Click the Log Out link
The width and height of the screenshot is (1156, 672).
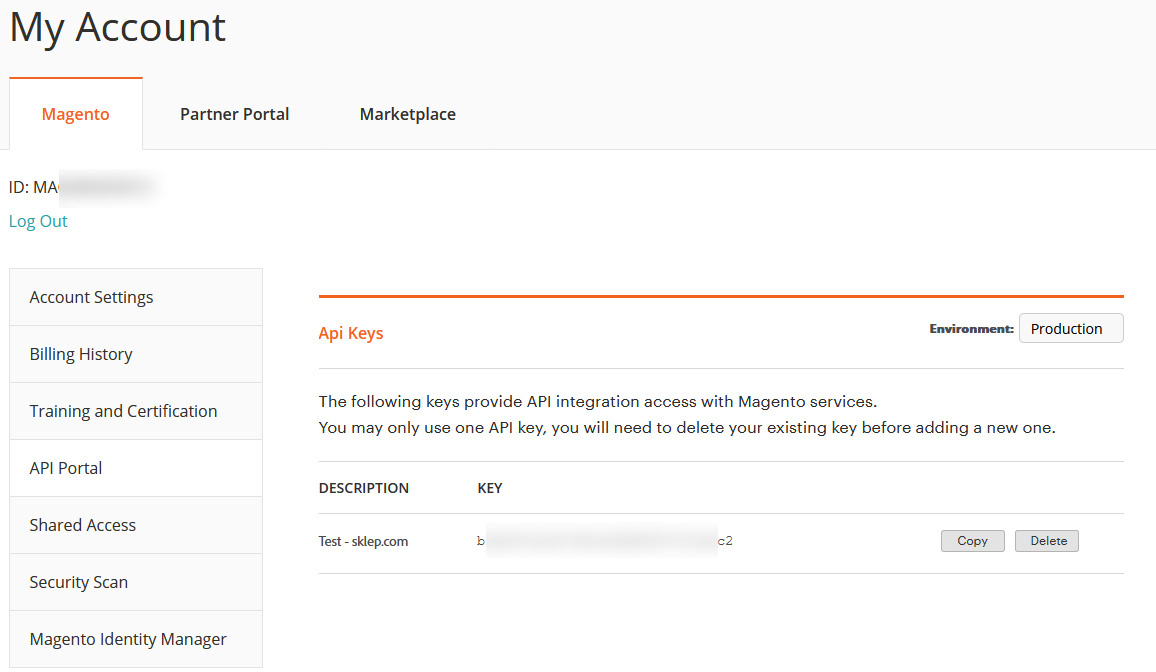pos(38,221)
